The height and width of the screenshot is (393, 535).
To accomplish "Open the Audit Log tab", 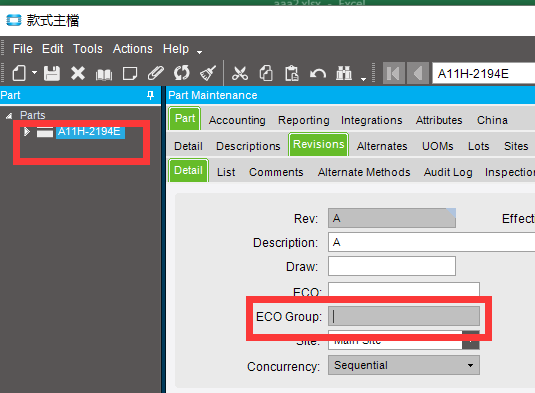I will pyautogui.click(x=448, y=172).
